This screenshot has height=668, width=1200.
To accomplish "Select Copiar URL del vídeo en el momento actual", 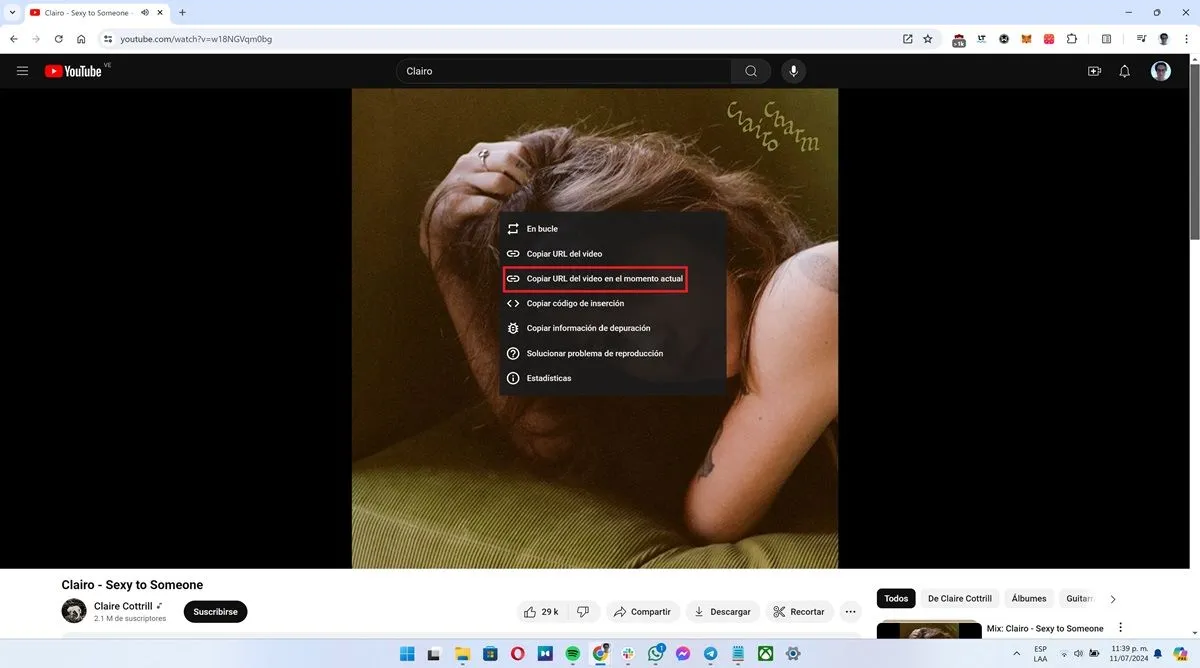I will (605, 278).
